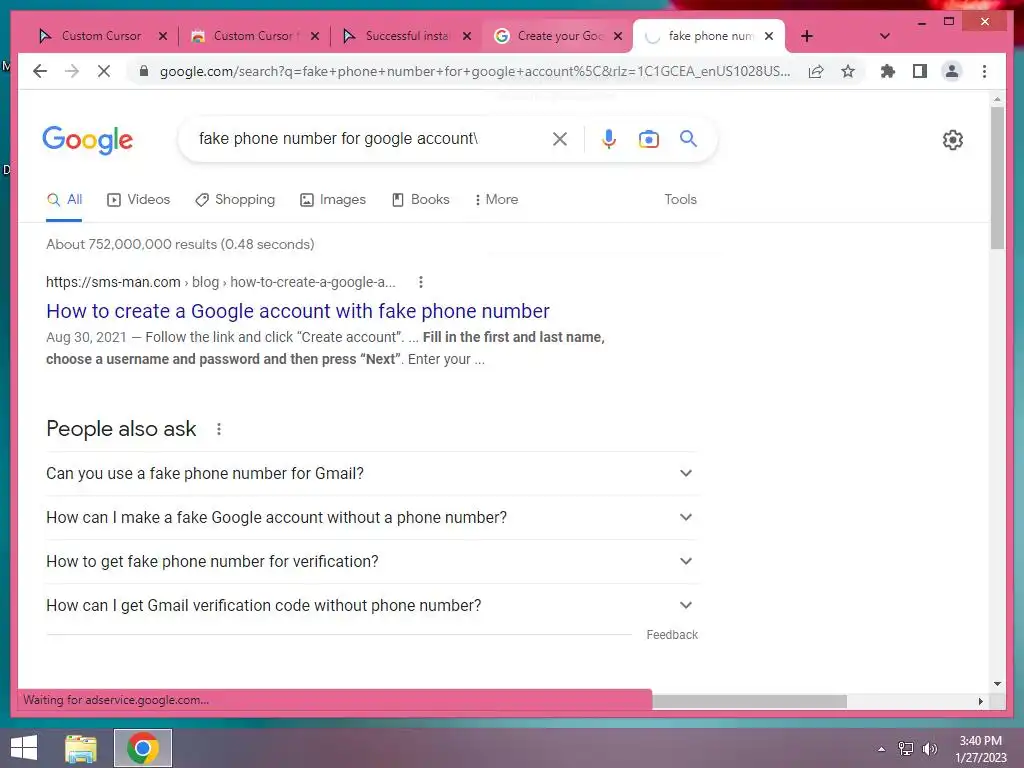Close the first Custom Cursor tab

163,36
